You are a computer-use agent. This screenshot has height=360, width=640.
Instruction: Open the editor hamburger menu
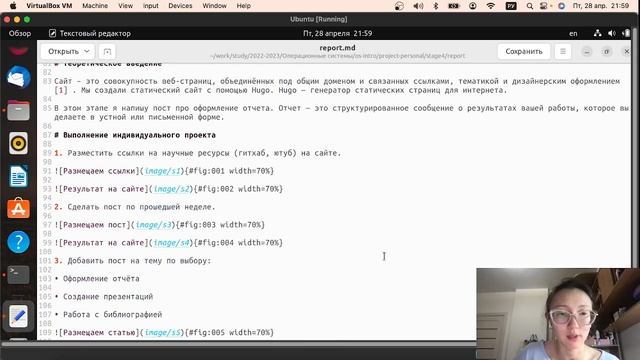tap(563, 51)
